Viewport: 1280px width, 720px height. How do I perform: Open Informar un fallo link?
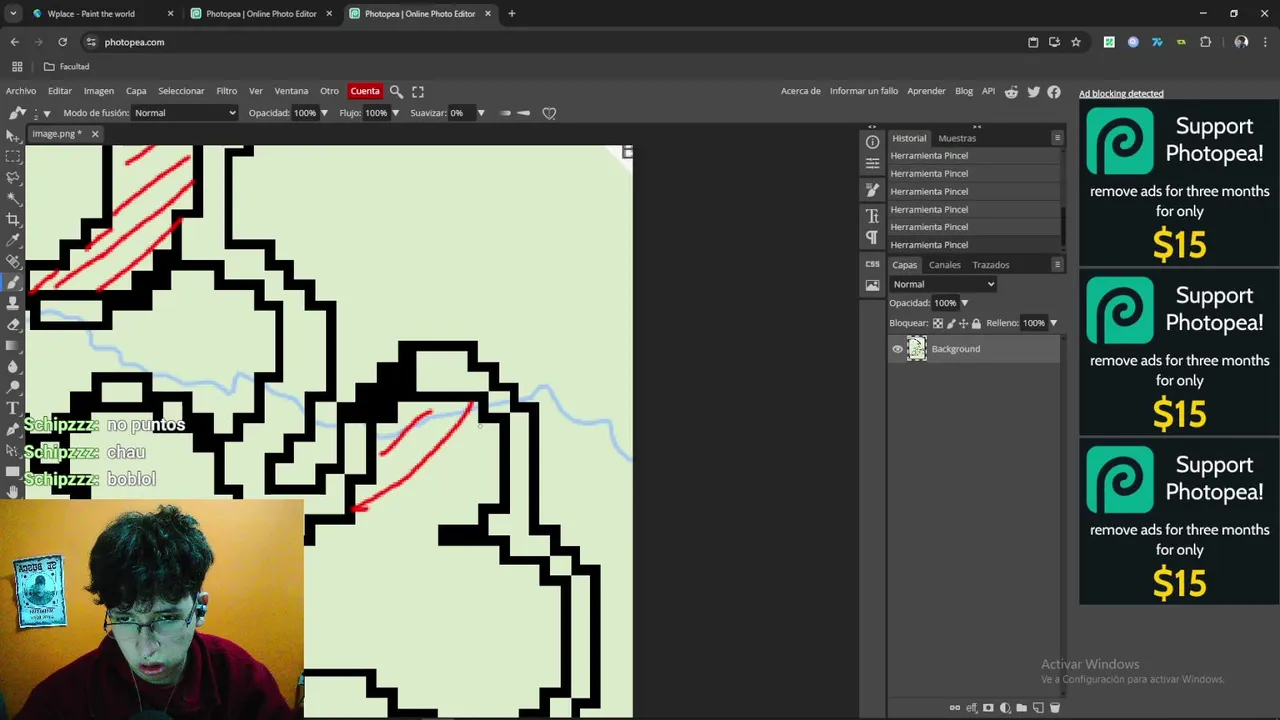pos(864,91)
